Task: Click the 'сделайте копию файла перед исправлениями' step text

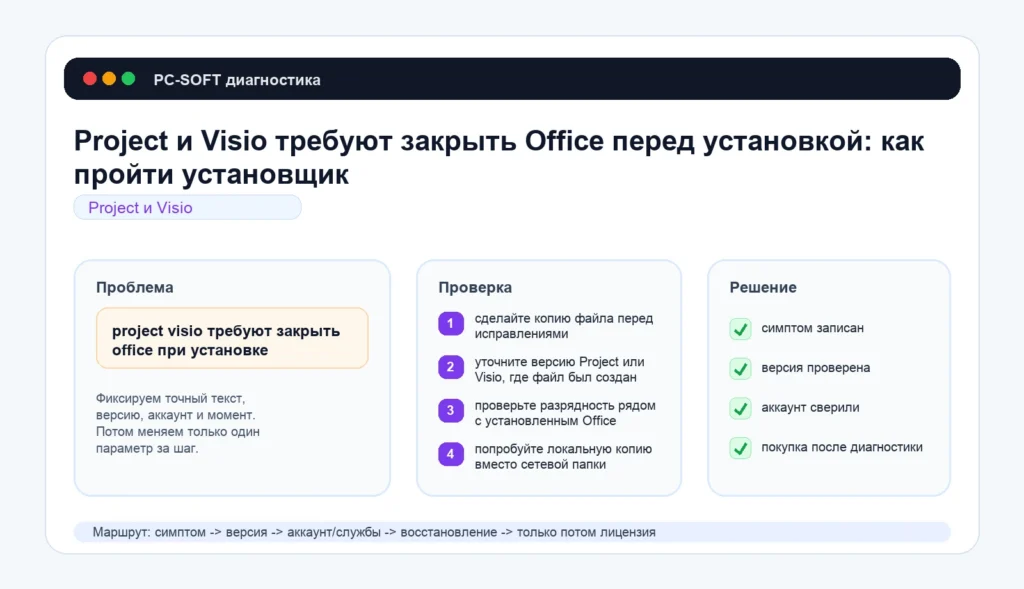Action: (564, 326)
